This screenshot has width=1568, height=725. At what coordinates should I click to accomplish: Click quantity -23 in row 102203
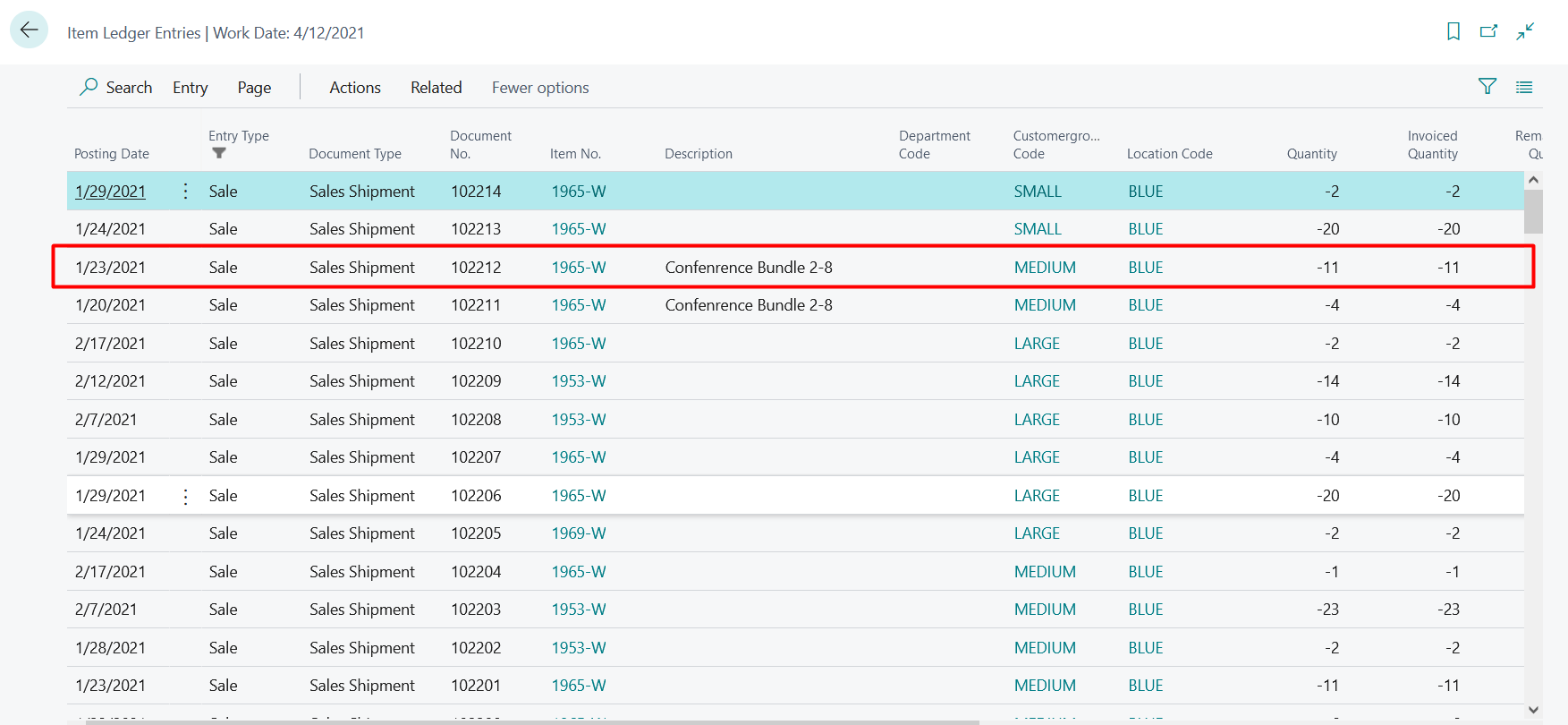point(1327,610)
